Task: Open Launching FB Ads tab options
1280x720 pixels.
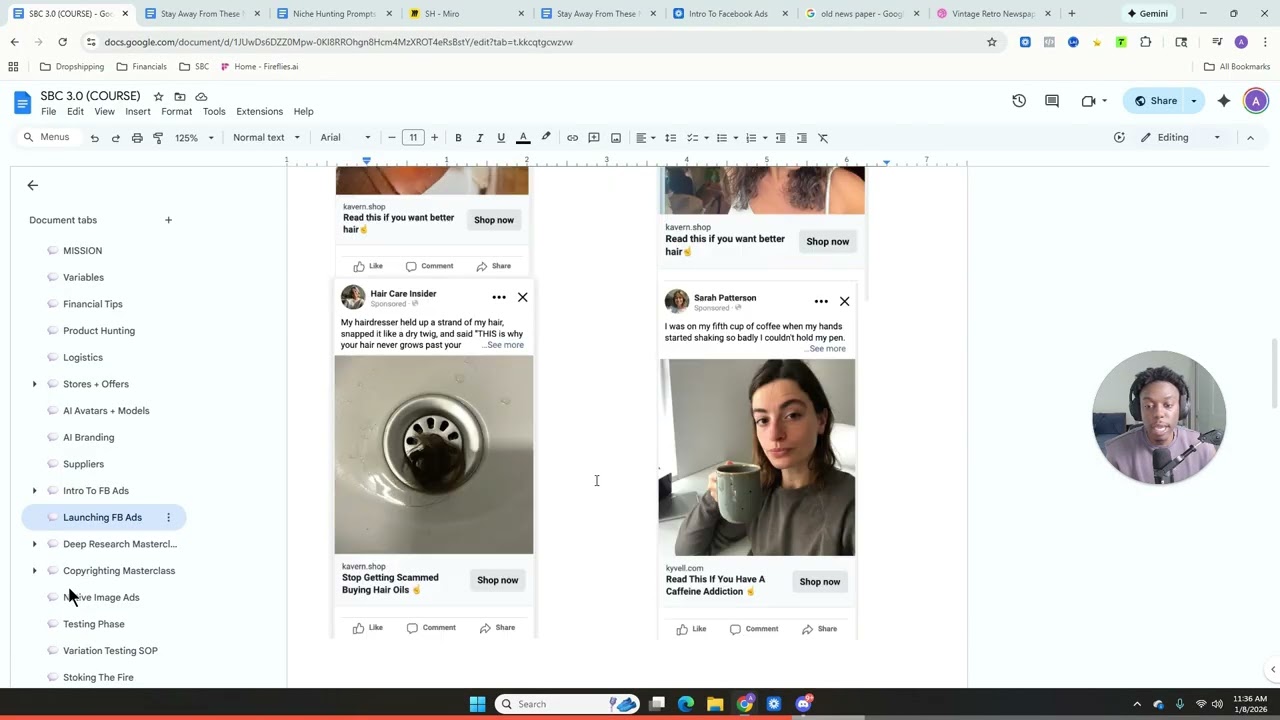Action: [x=168, y=517]
